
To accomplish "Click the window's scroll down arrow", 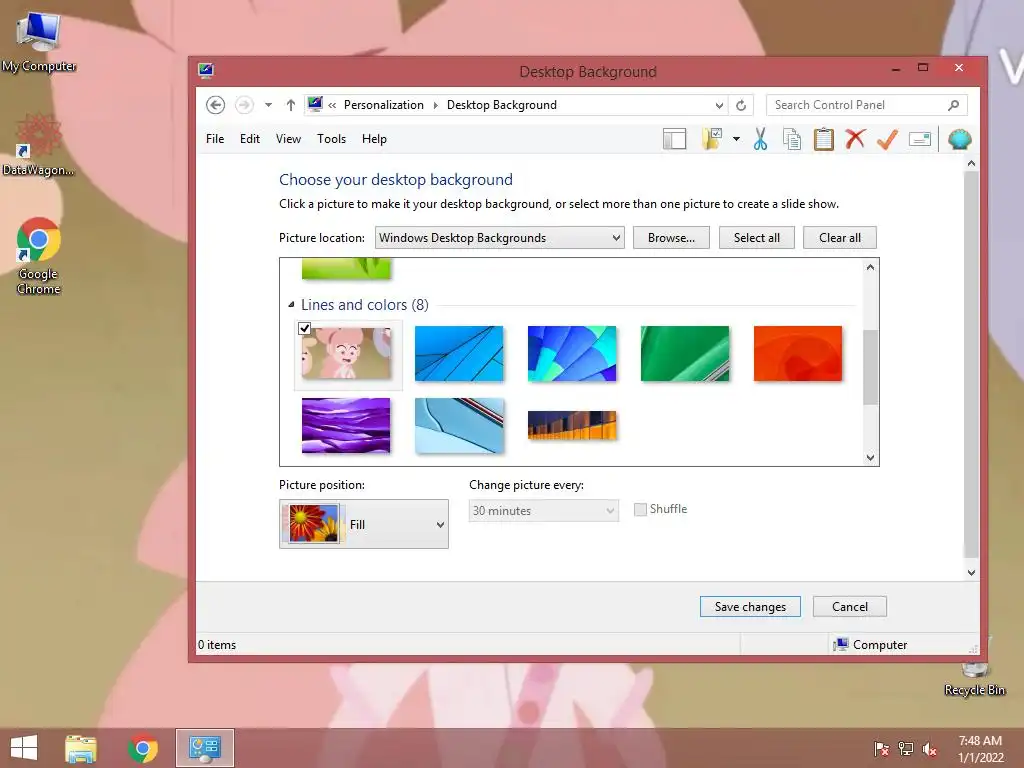I will click(x=971, y=572).
